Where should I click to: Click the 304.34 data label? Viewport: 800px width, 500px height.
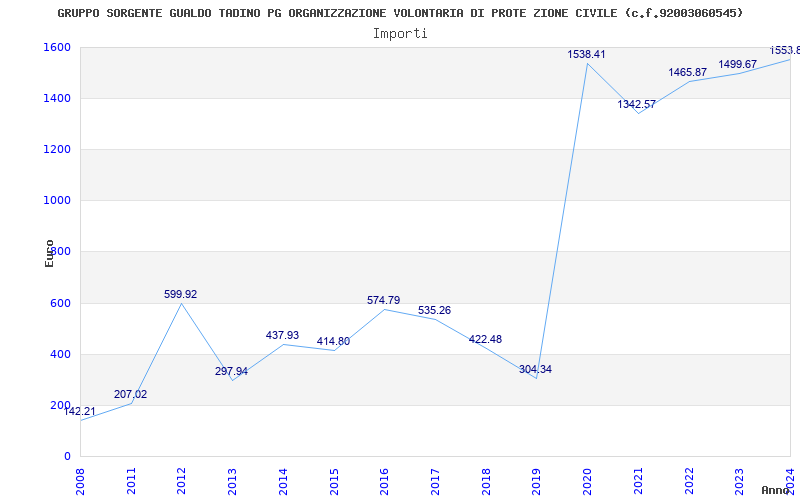(x=535, y=370)
